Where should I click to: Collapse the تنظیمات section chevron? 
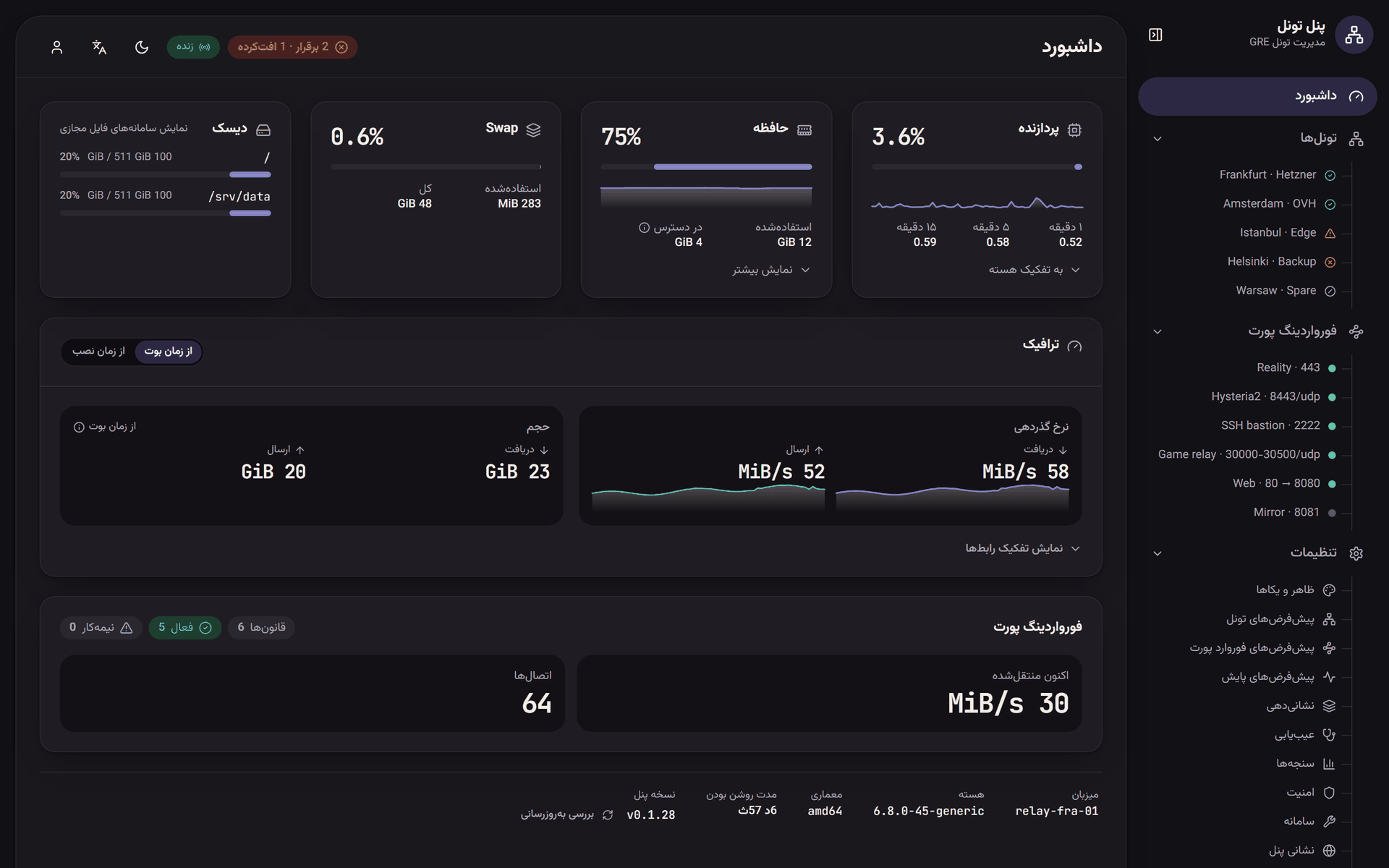[x=1157, y=553]
